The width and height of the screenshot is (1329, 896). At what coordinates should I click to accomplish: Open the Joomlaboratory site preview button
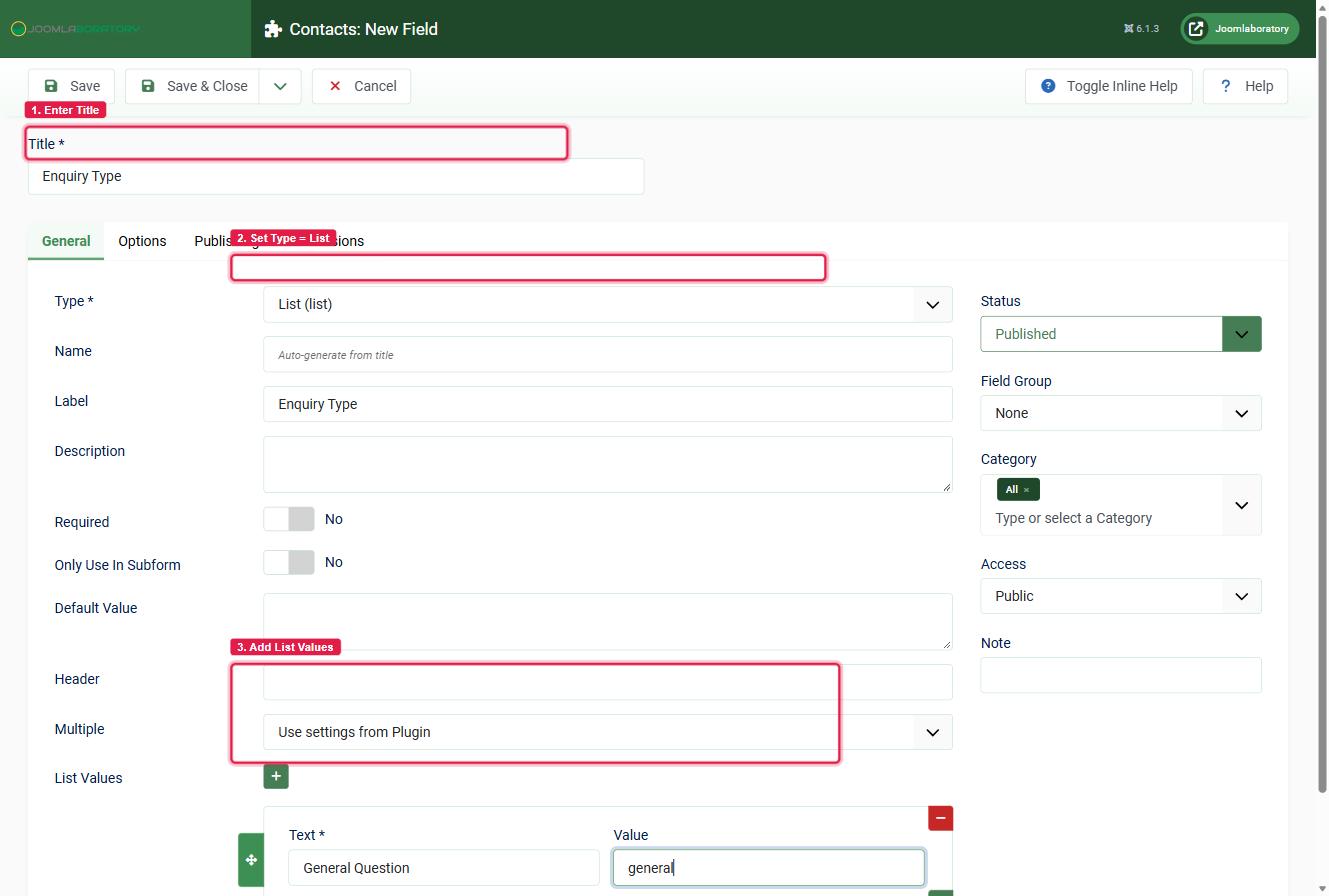coord(1240,29)
